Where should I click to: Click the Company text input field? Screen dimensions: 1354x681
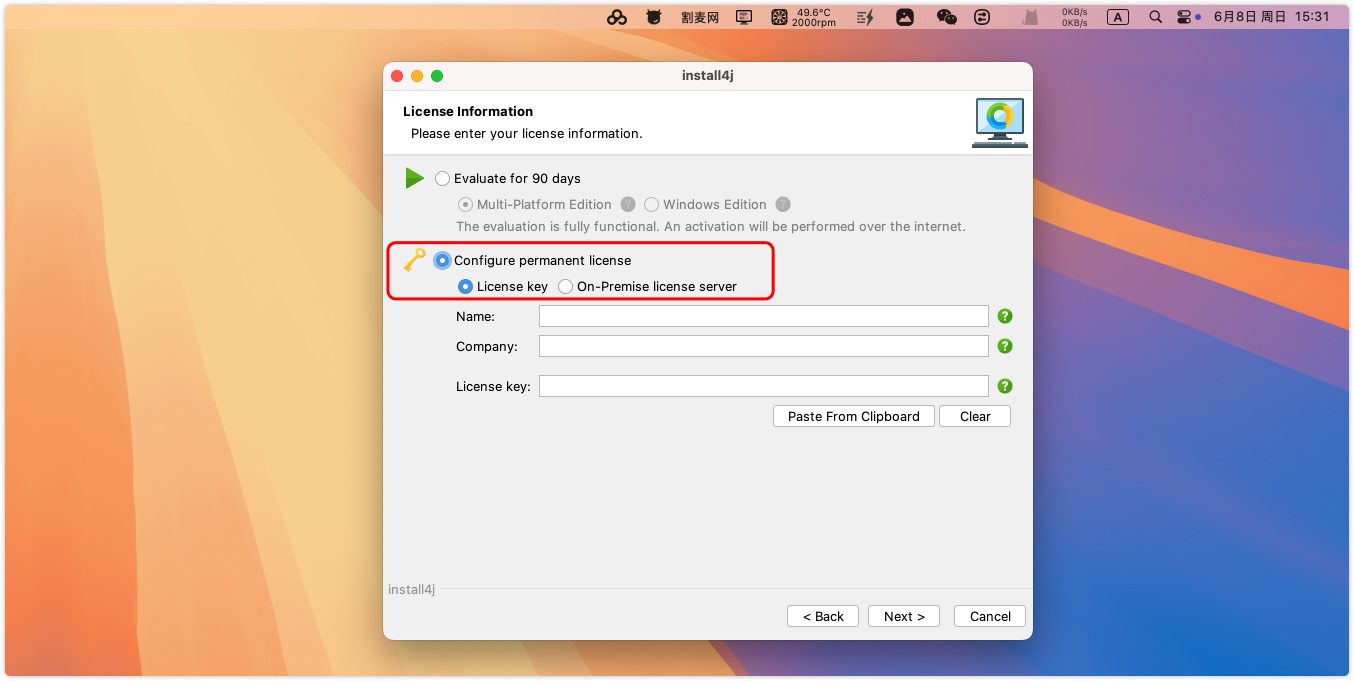[763, 346]
